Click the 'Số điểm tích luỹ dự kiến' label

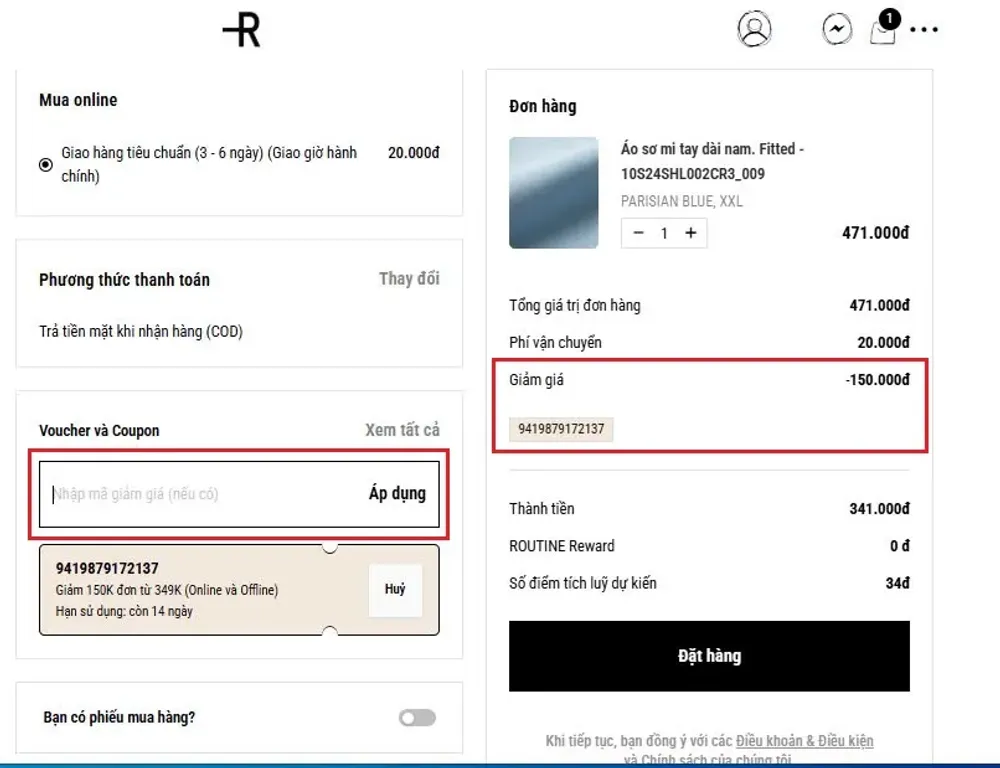[583, 583]
